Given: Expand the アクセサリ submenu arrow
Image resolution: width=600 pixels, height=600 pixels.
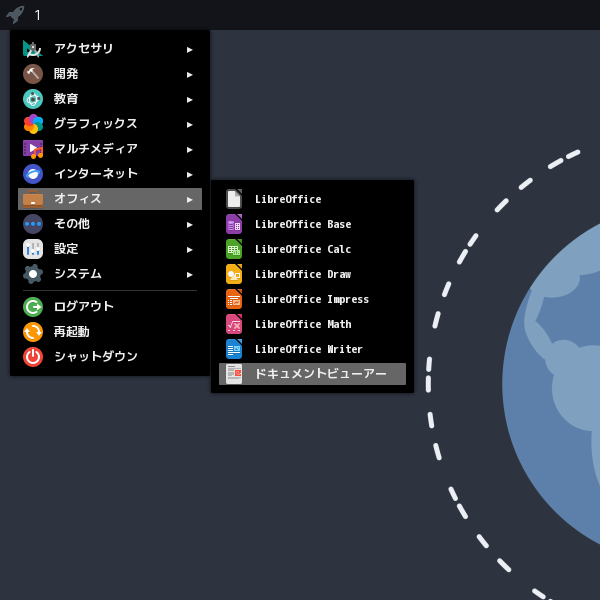Looking at the screenshot, I should pyautogui.click(x=189, y=50).
